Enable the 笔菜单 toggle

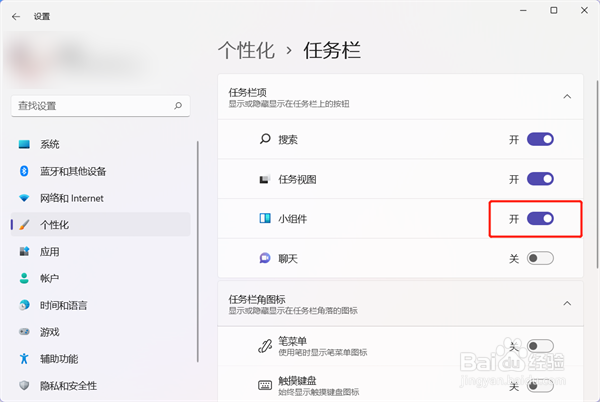click(540, 346)
